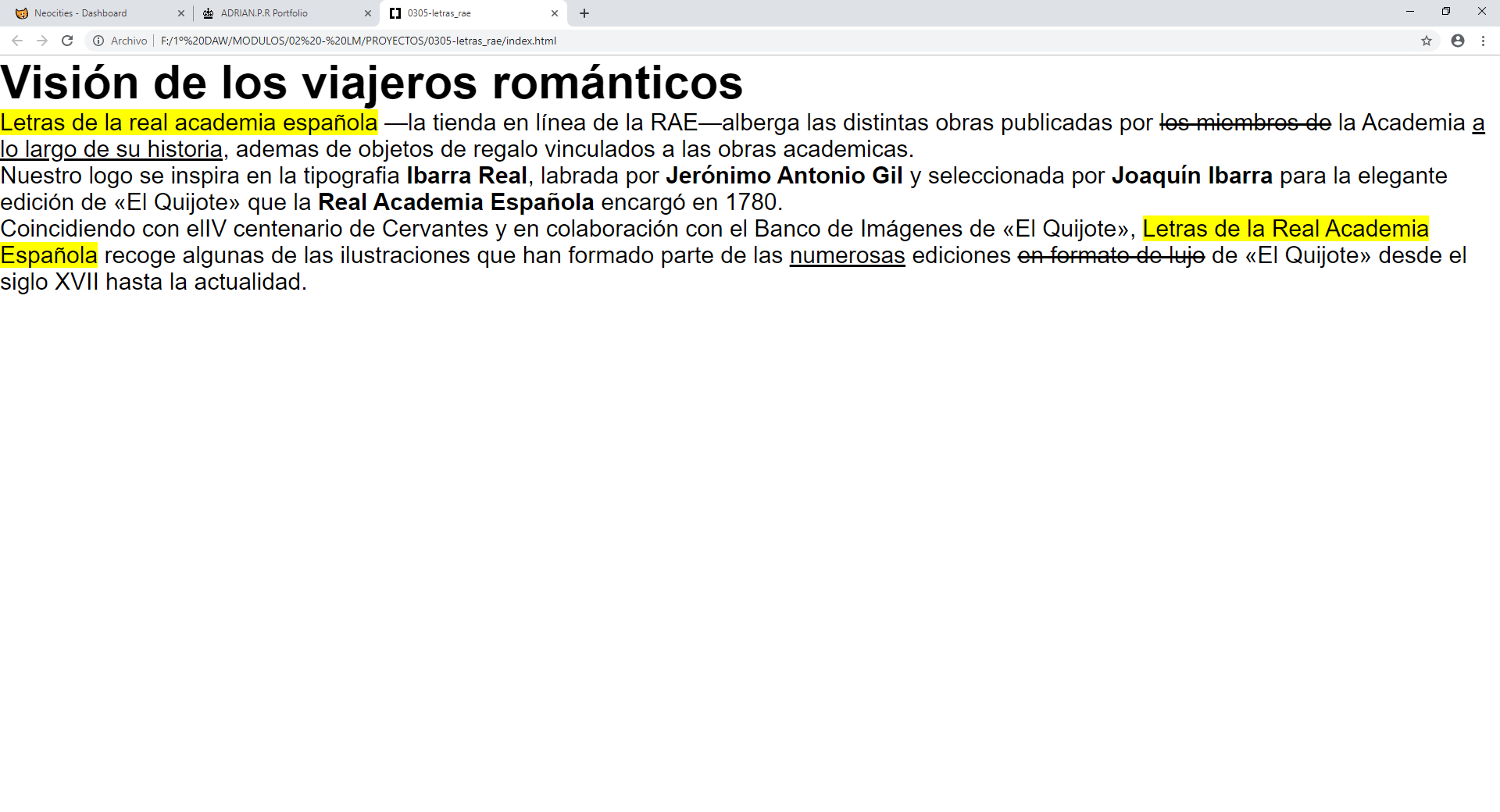1500x812 pixels.
Task: Open the Chrome profile avatar menu
Action: pyautogui.click(x=1458, y=41)
